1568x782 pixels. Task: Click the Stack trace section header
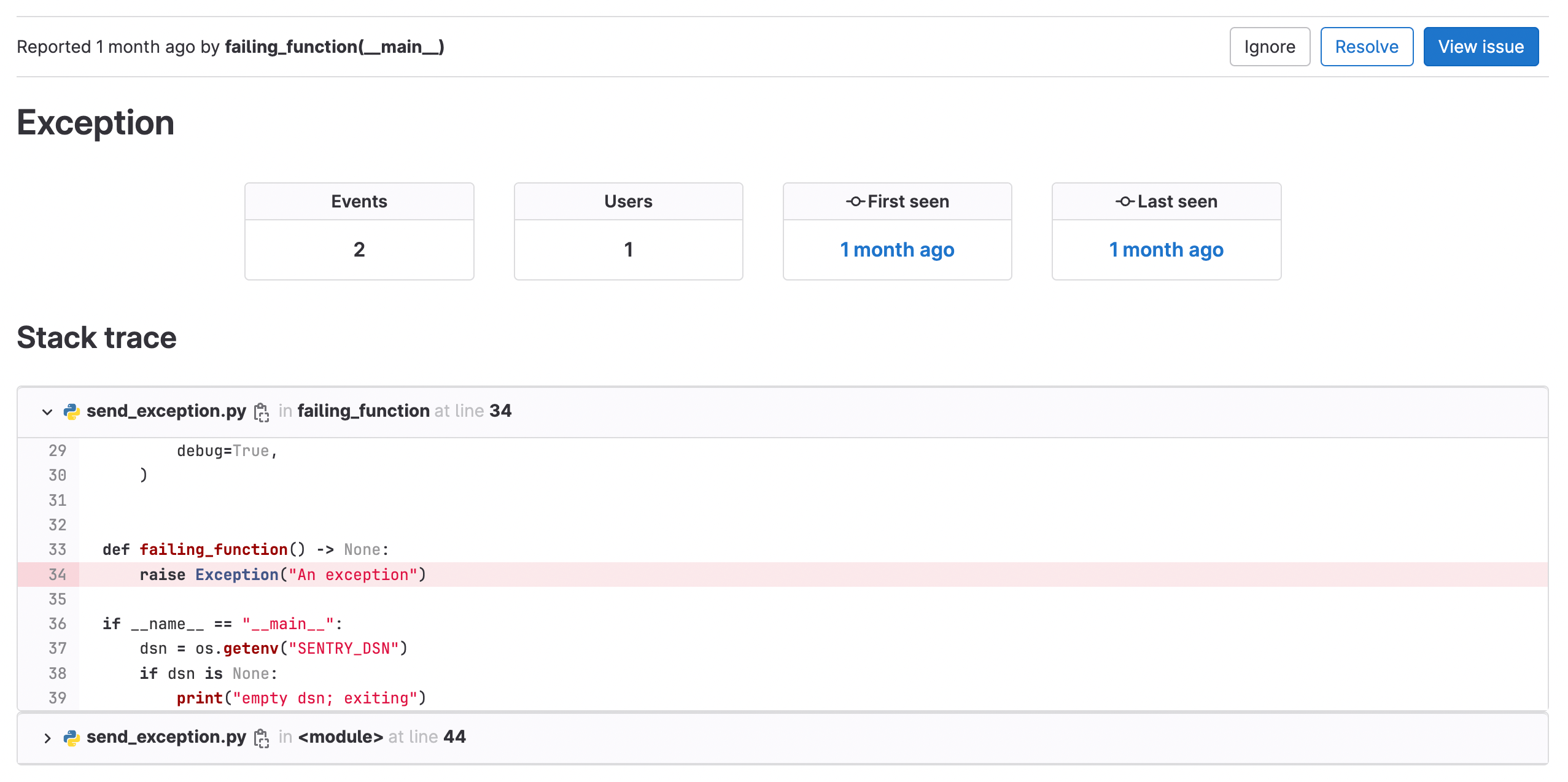pyautogui.click(x=96, y=338)
